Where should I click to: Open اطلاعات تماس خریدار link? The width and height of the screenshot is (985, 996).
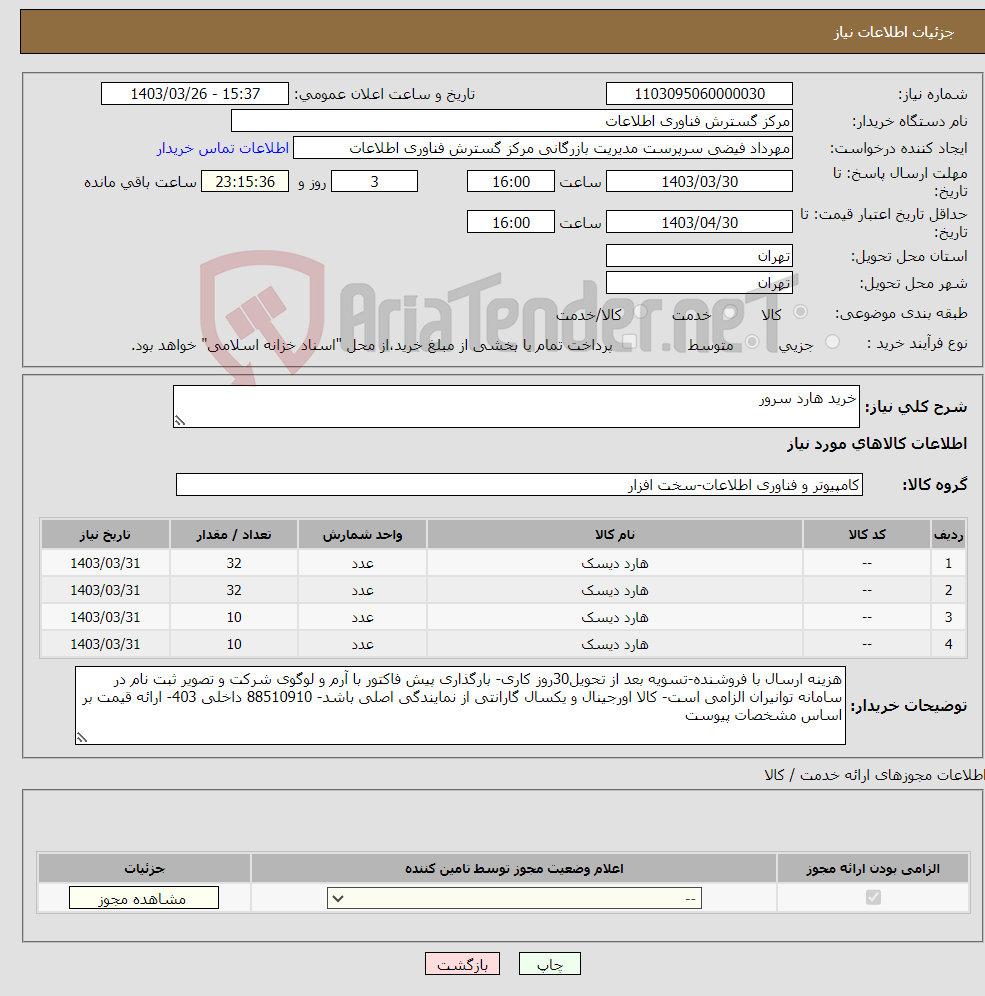tap(223, 148)
